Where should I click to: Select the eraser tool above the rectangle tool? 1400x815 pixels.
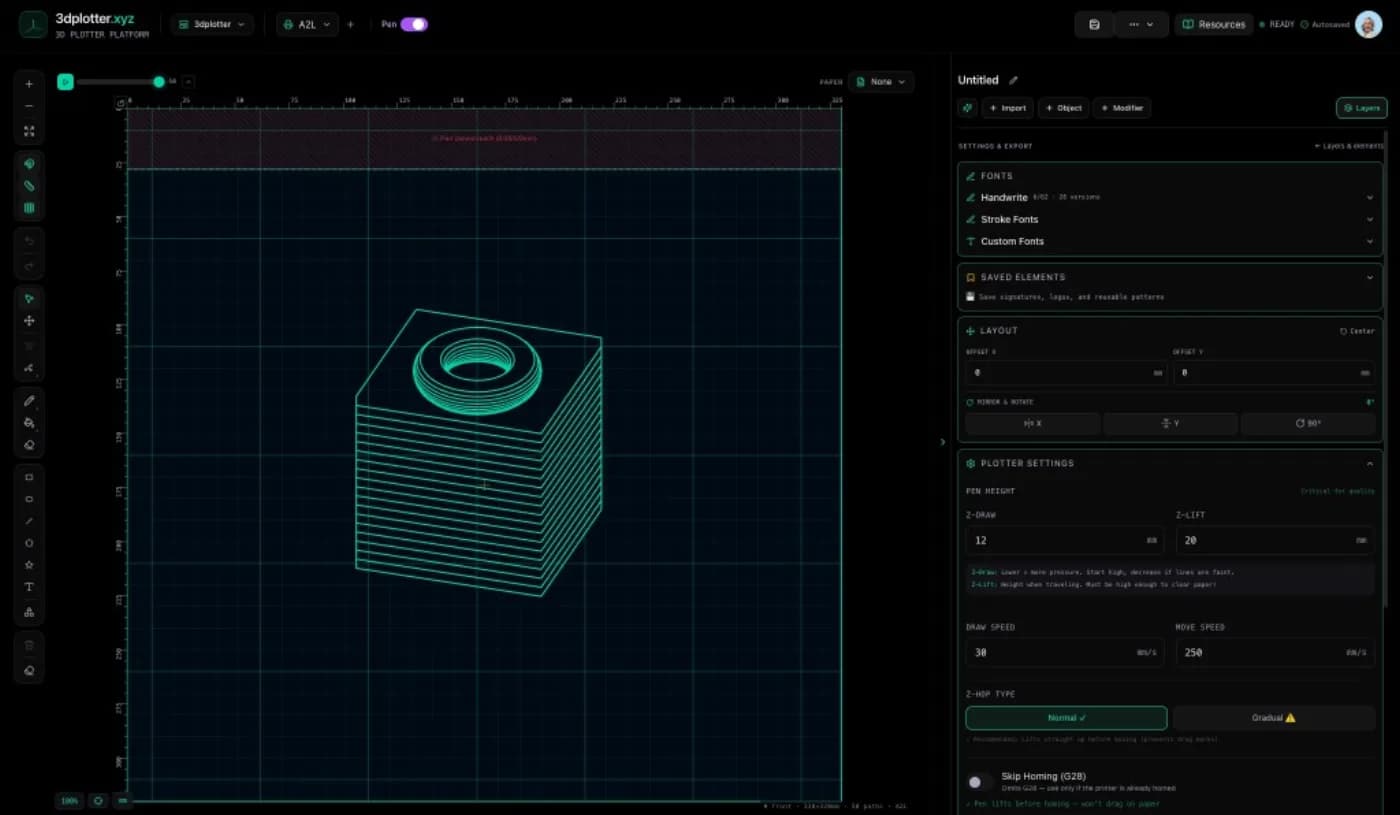(x=29, y=445)
